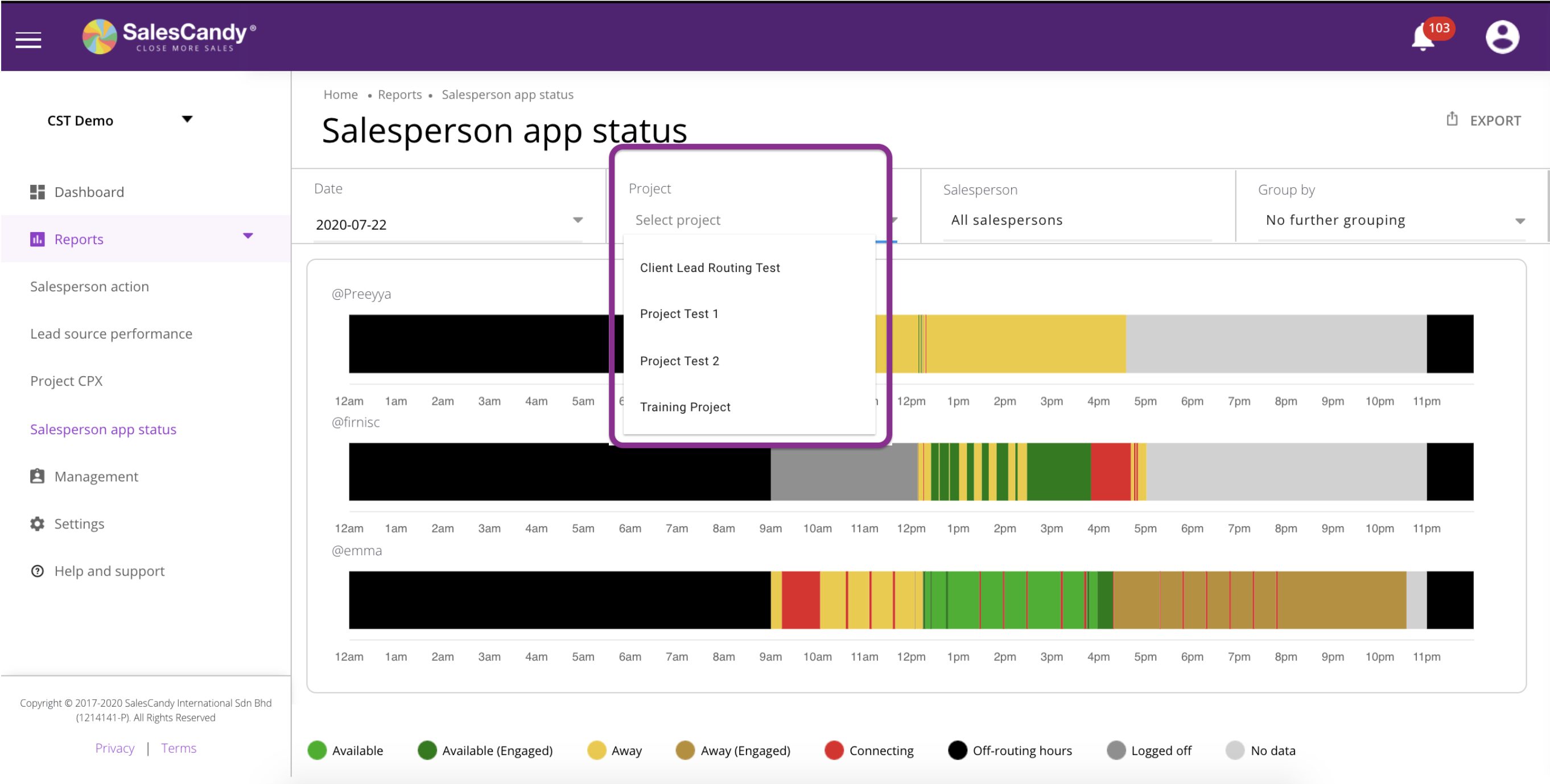The width and height of the screenshot is (1550, 784).
Task: Click the Privacy link
Action: click(114, 748)
